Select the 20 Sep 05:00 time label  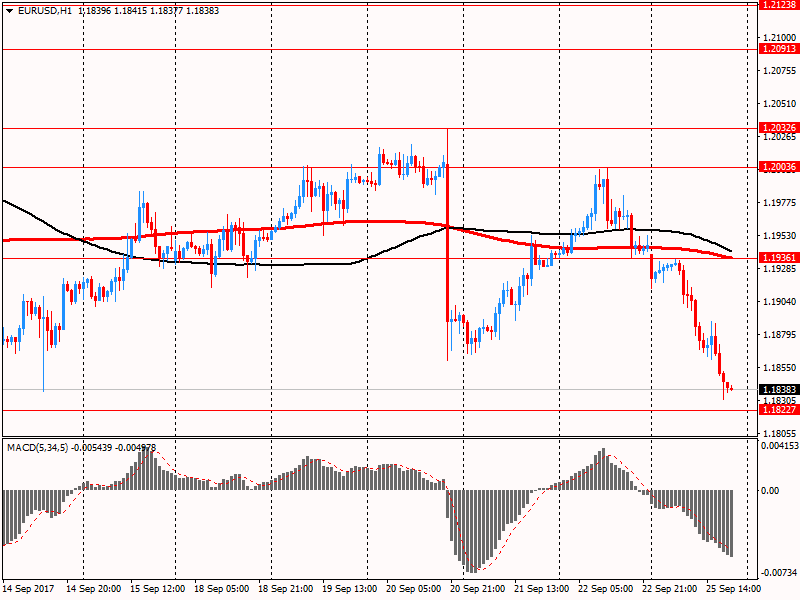point(414,589)
